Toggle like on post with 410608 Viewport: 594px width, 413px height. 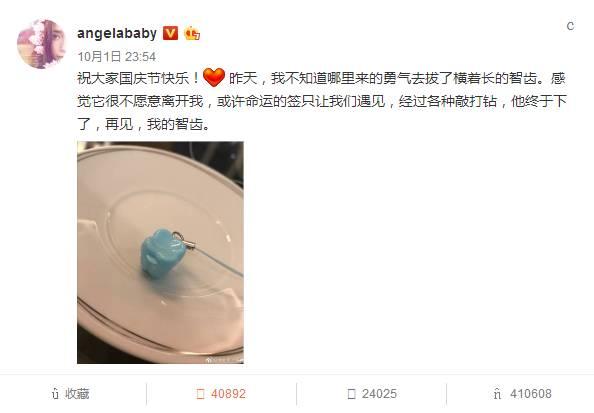point(521,394)
